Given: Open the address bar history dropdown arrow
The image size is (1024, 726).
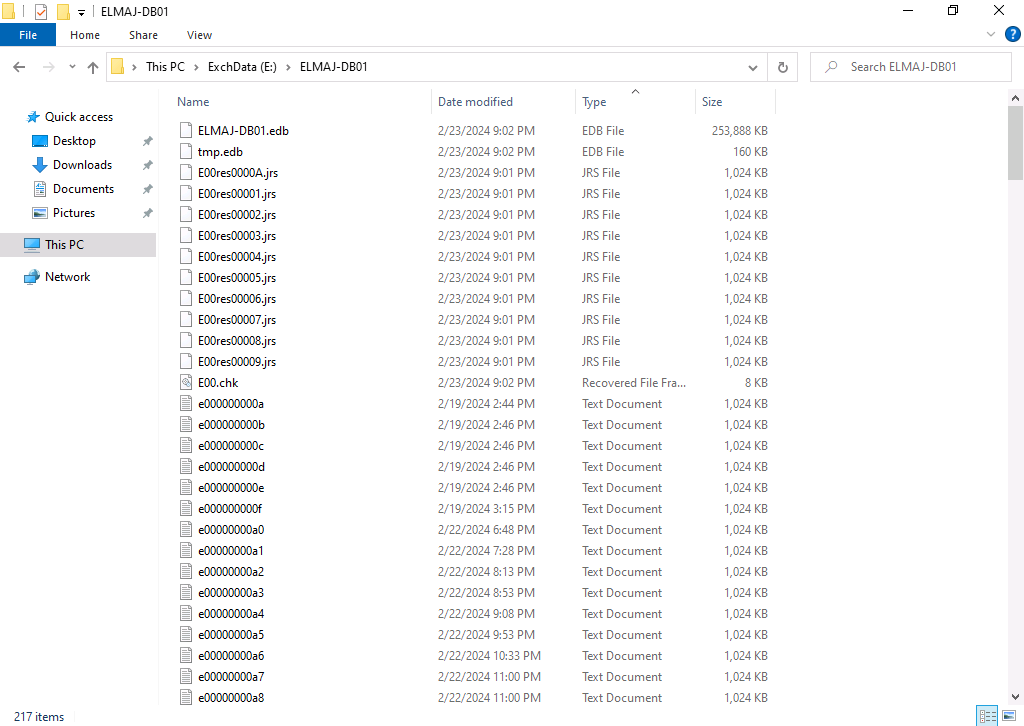Looking at the screenshot, I should pyautogui.click(x=753, y=66).
